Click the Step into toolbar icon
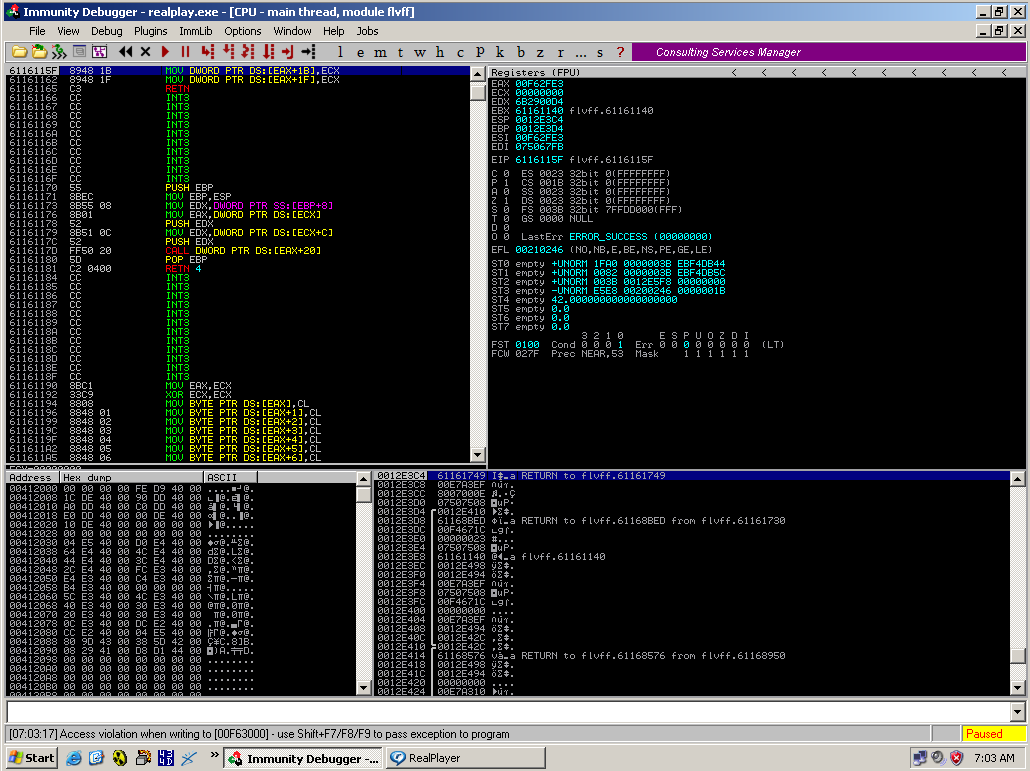The width and height of the screenshot is (1030, 771). pyautogui.click(x=208, y=52)
